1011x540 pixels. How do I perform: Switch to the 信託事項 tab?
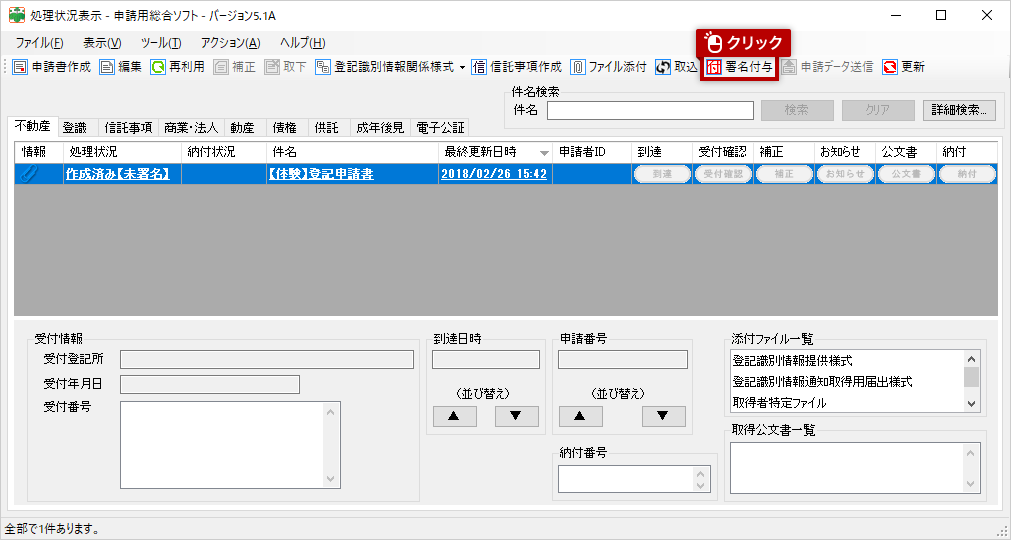(x=128, y=128)
